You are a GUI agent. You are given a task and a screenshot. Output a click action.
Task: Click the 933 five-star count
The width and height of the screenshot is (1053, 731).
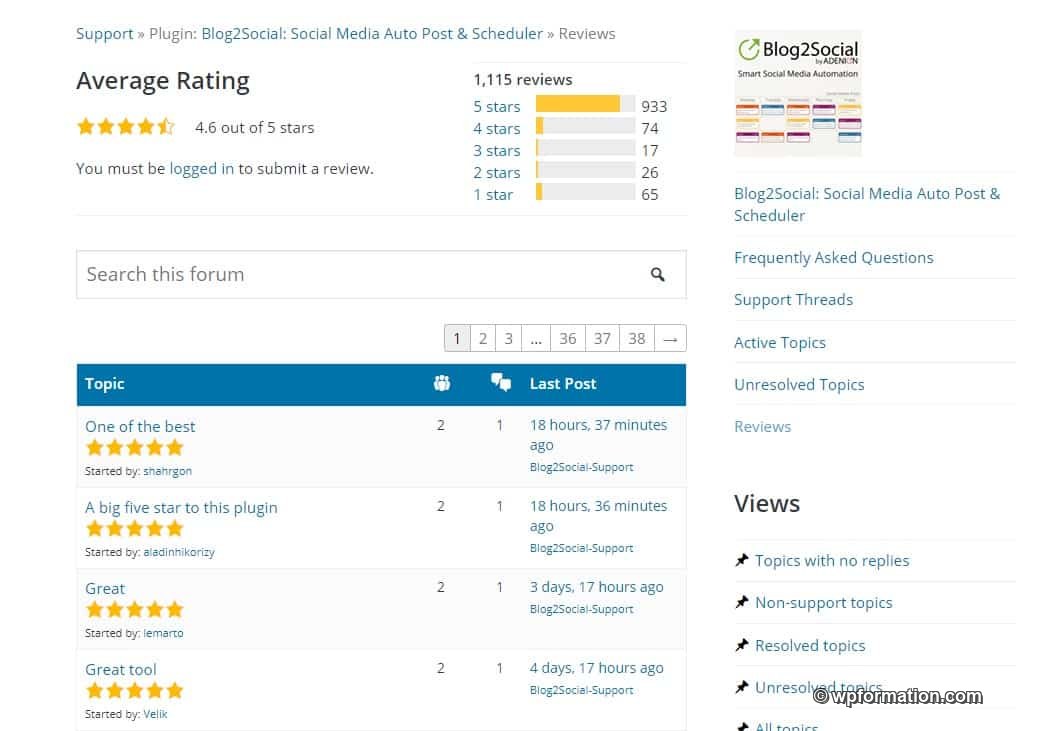pyautogui.click(x=654, y=106)
